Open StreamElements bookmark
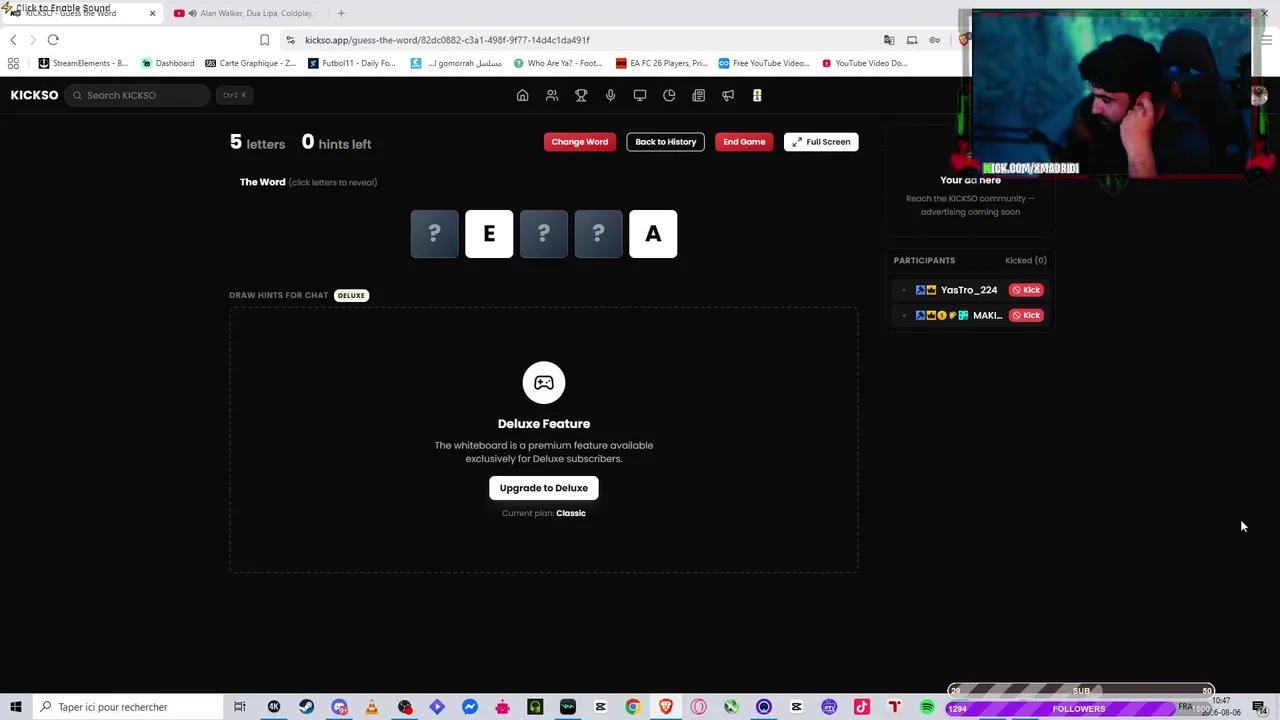Screen dimensions: 1280x720 pos(83,63)
